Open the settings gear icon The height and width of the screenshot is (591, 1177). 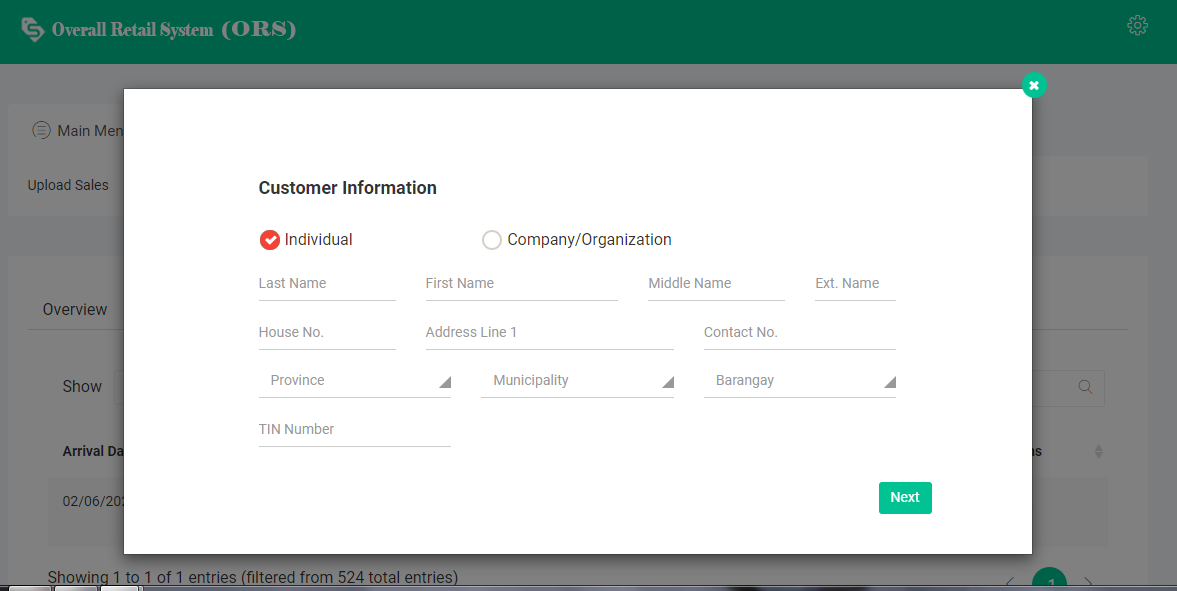[1137, 26]
